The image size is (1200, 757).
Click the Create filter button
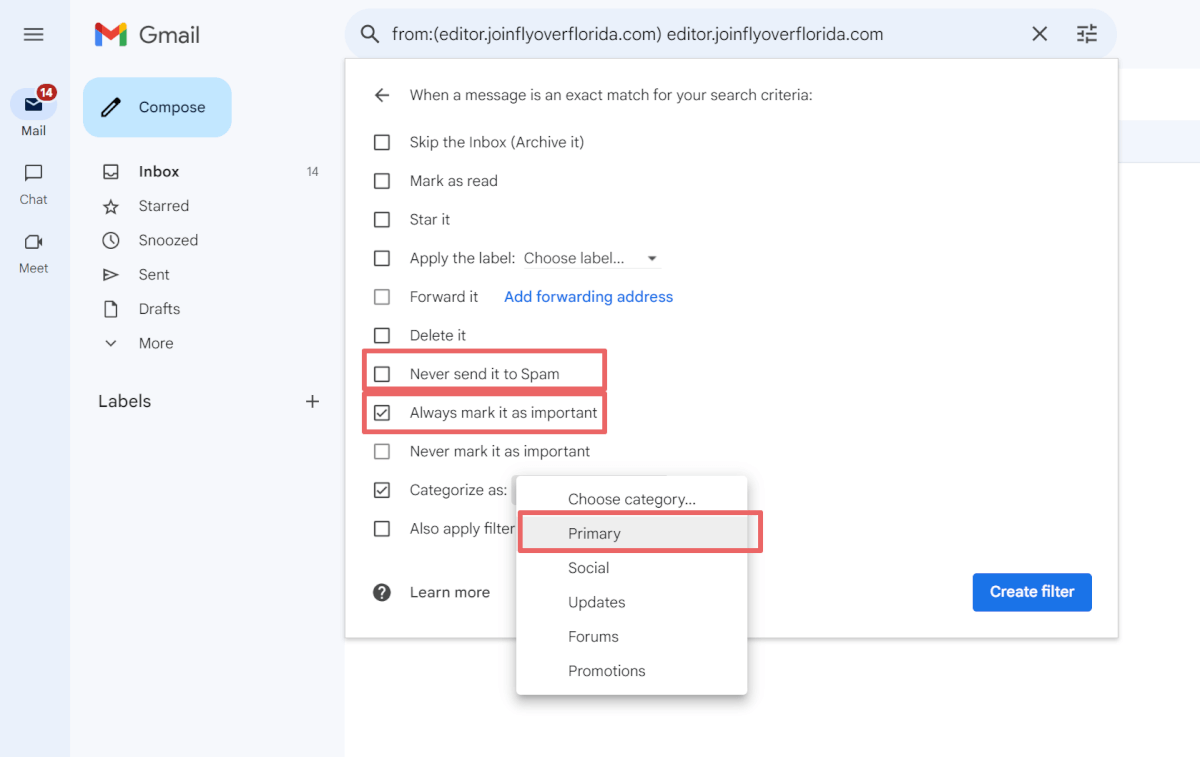tap(1032, 592)
